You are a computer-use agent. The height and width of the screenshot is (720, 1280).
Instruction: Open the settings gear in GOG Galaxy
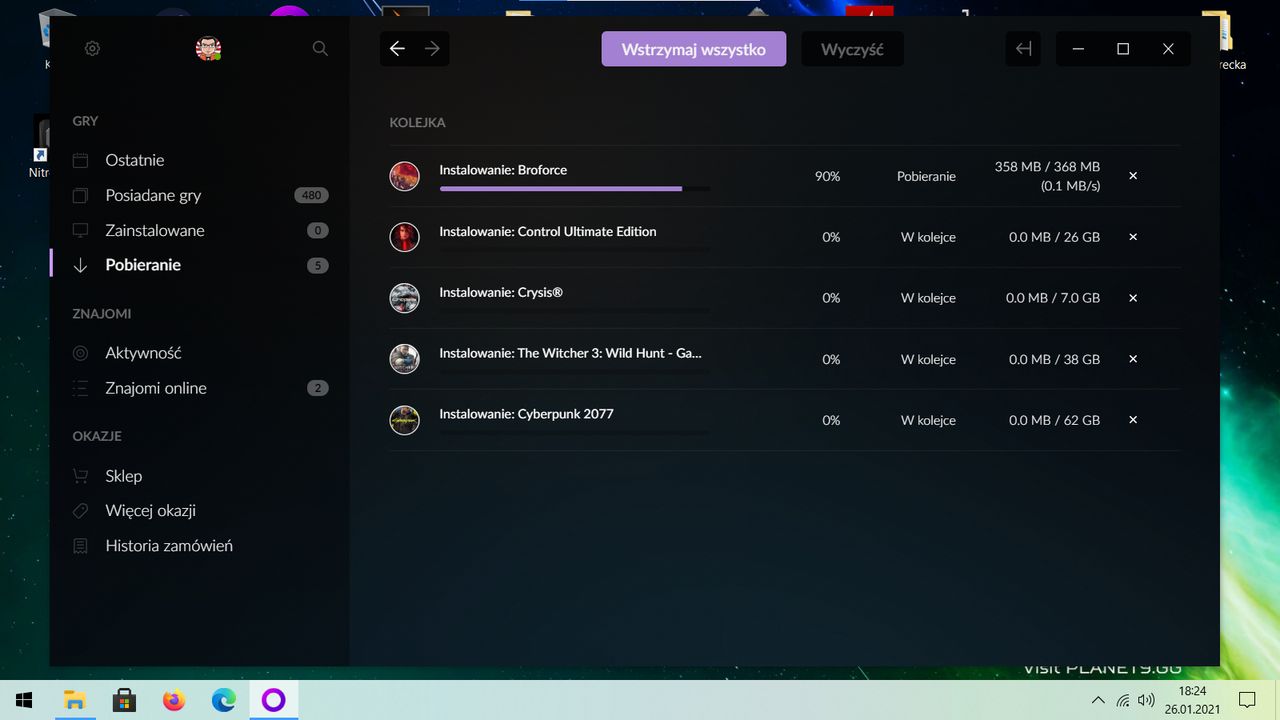pyautogui.click(x=92, y=48)
